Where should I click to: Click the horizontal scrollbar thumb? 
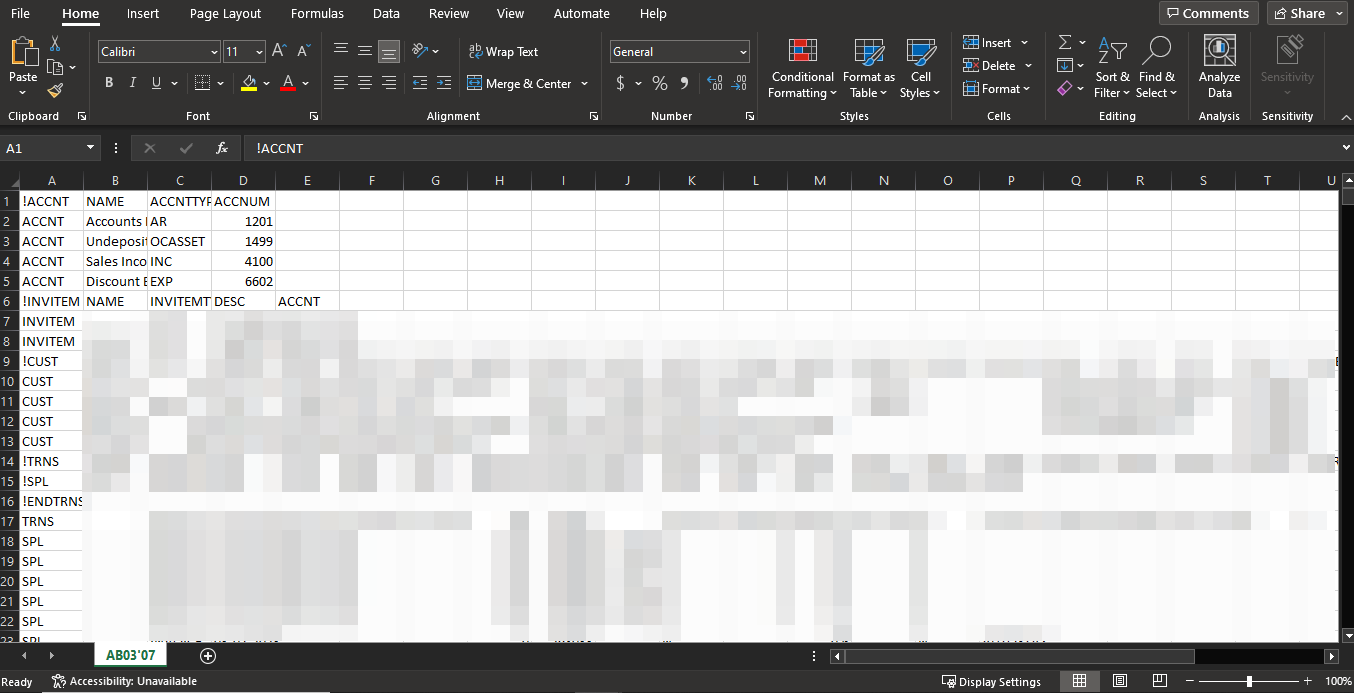[x=1019, y=656]
